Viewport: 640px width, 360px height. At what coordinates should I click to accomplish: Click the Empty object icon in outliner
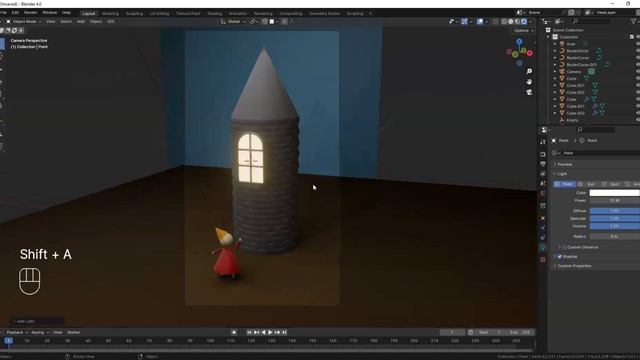click(562, 120)
